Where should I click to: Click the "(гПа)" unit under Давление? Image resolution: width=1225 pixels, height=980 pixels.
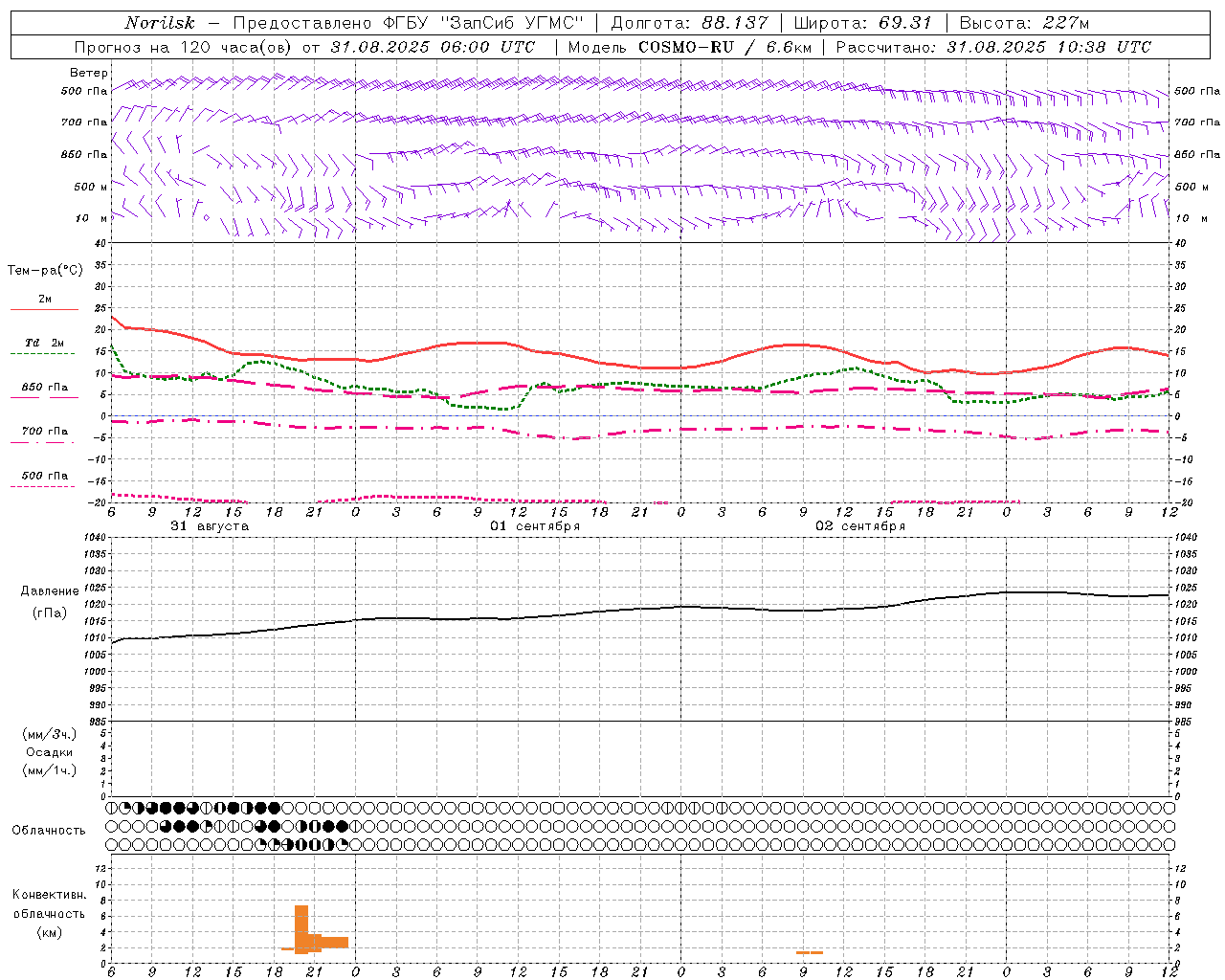click(49, 612)
